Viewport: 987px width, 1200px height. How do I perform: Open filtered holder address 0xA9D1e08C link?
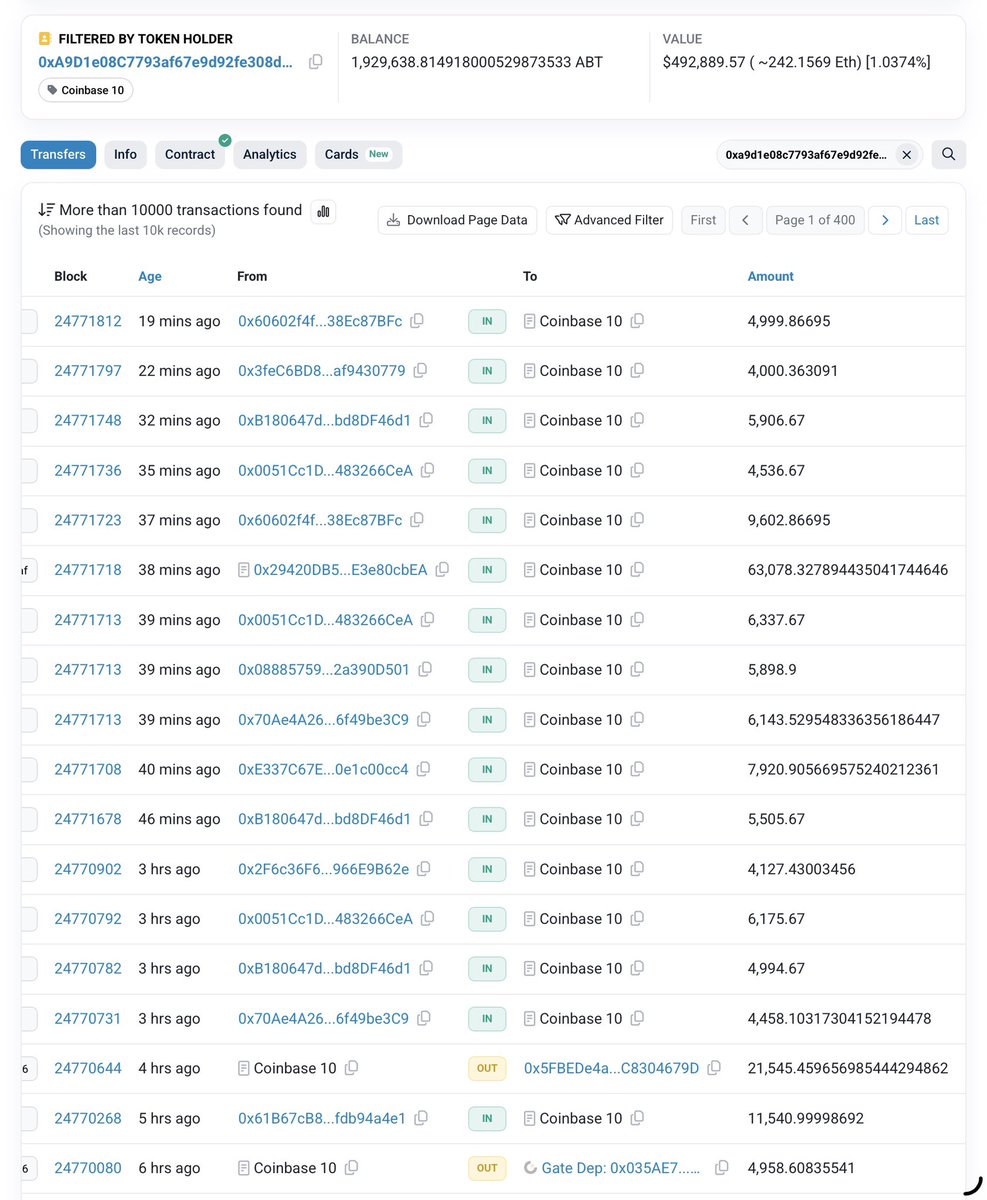point(166,62)
